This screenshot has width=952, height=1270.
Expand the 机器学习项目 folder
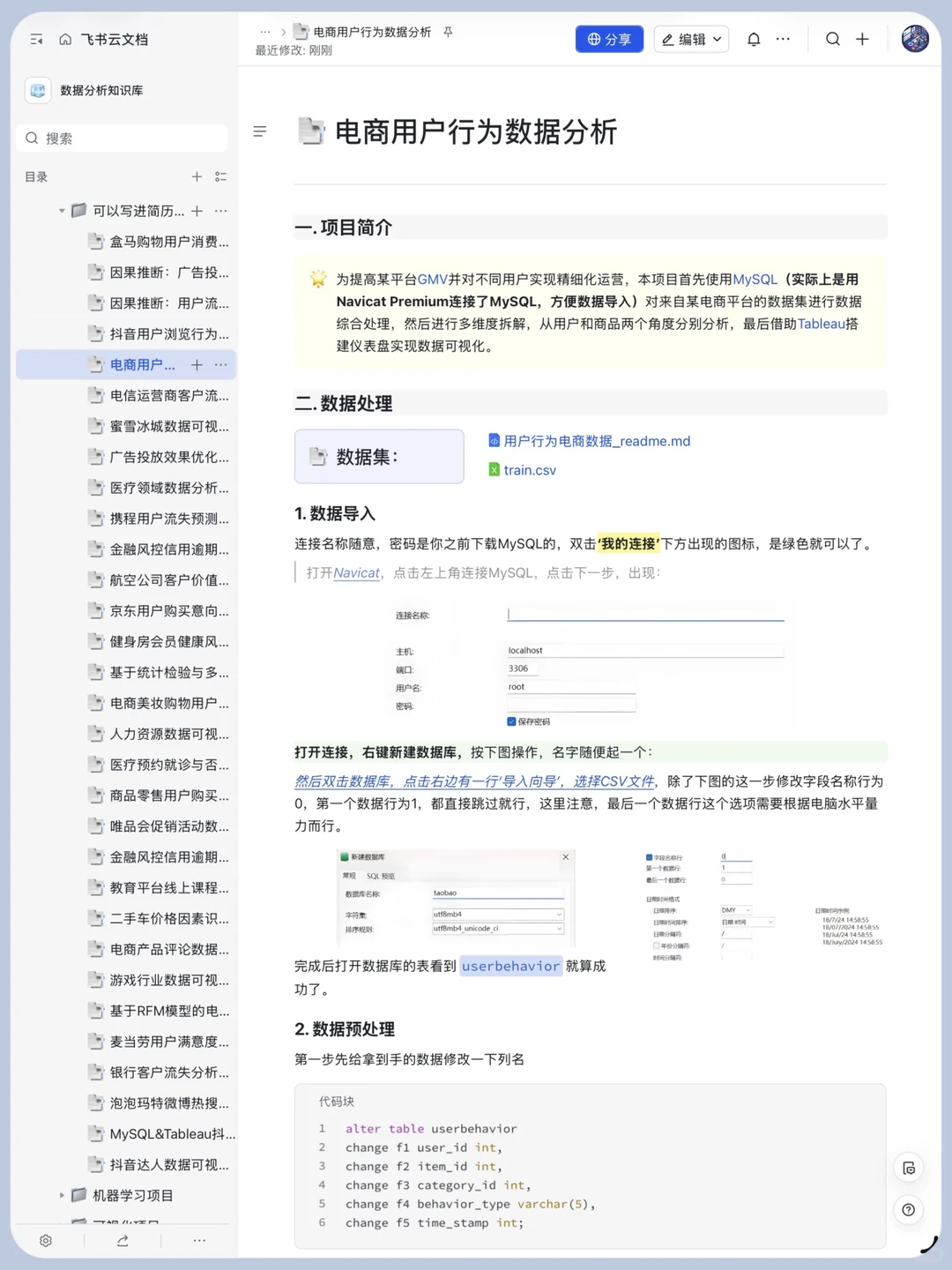(x=62, y=1196)
